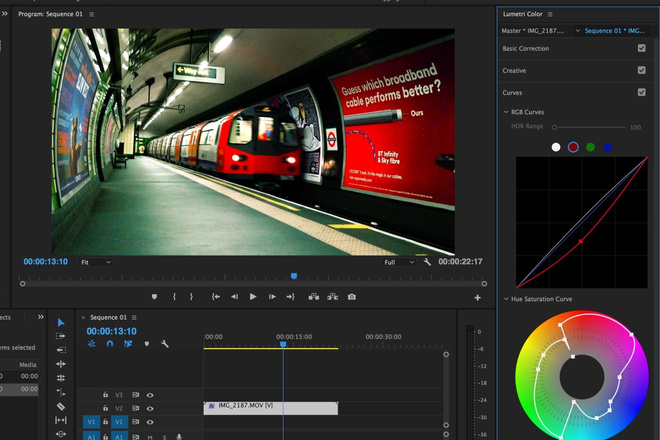This screenshot has height=440, width=660.
Task: Toggle V1 track output eye
Action: (150, 422)
